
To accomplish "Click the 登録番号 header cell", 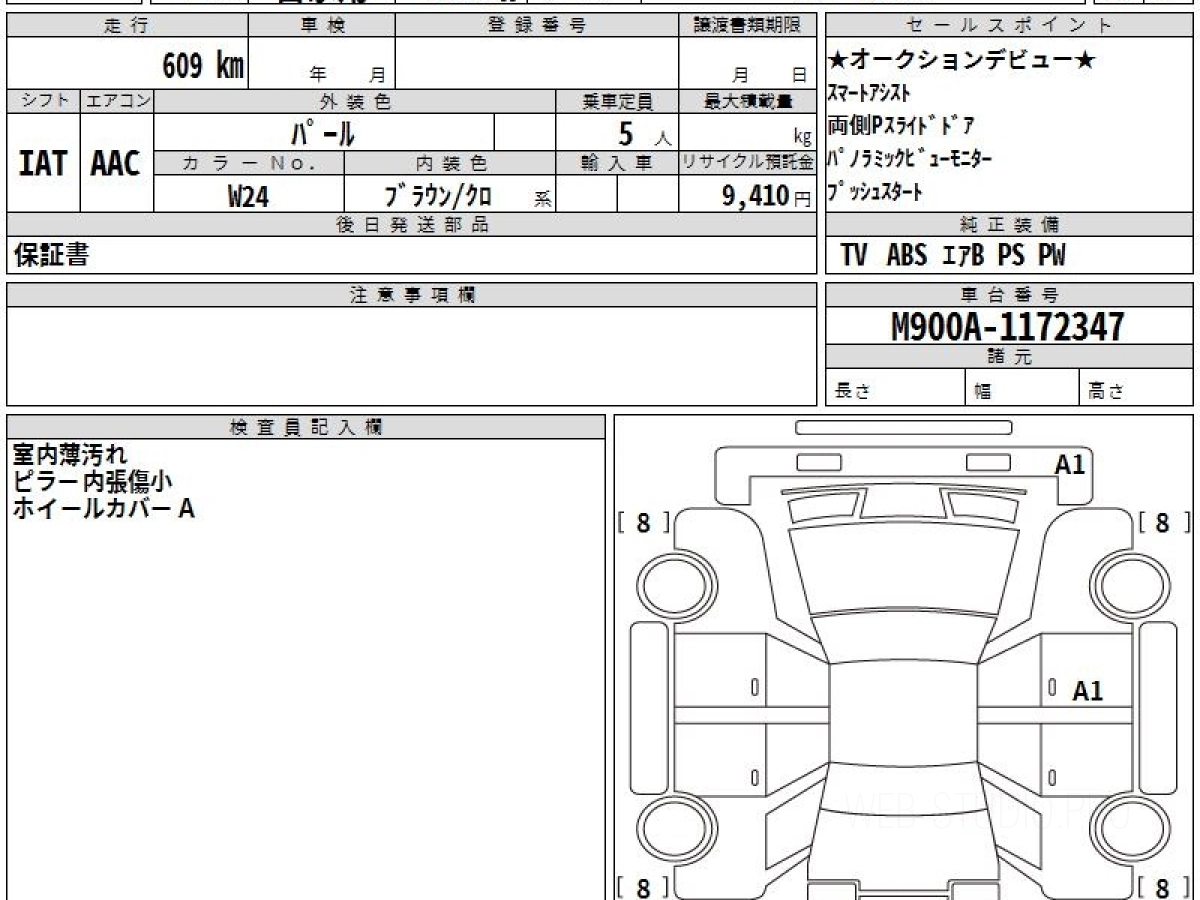I will pyautogui.click(x=537, y=26).
